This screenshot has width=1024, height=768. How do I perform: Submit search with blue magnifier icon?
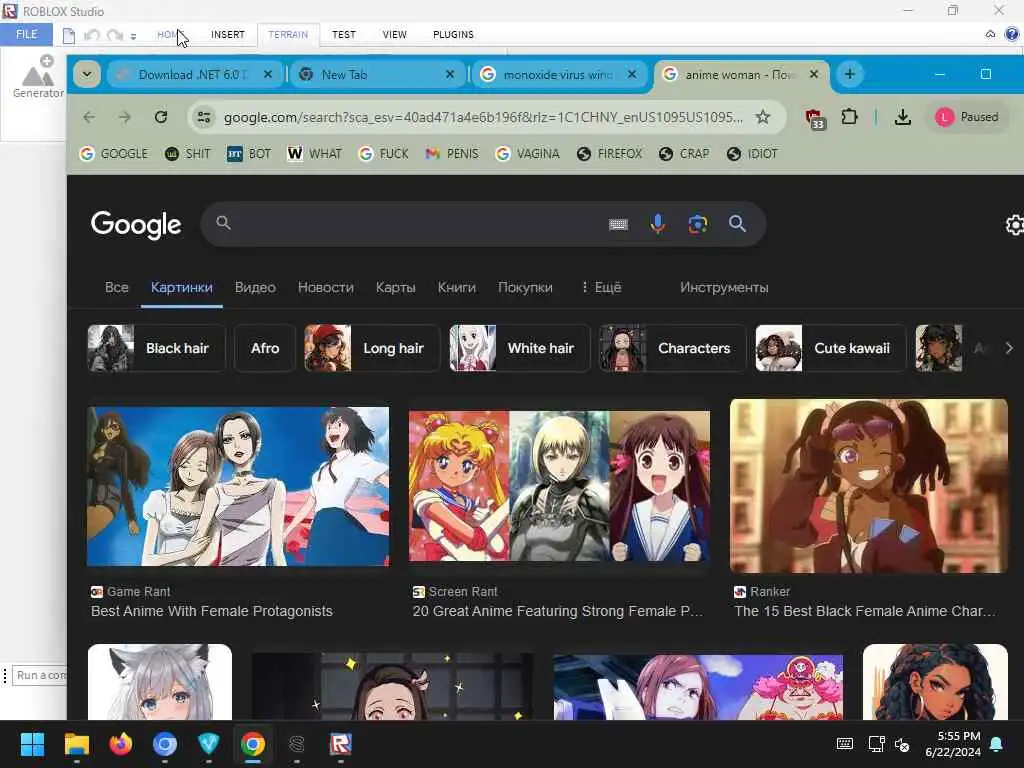737,224
